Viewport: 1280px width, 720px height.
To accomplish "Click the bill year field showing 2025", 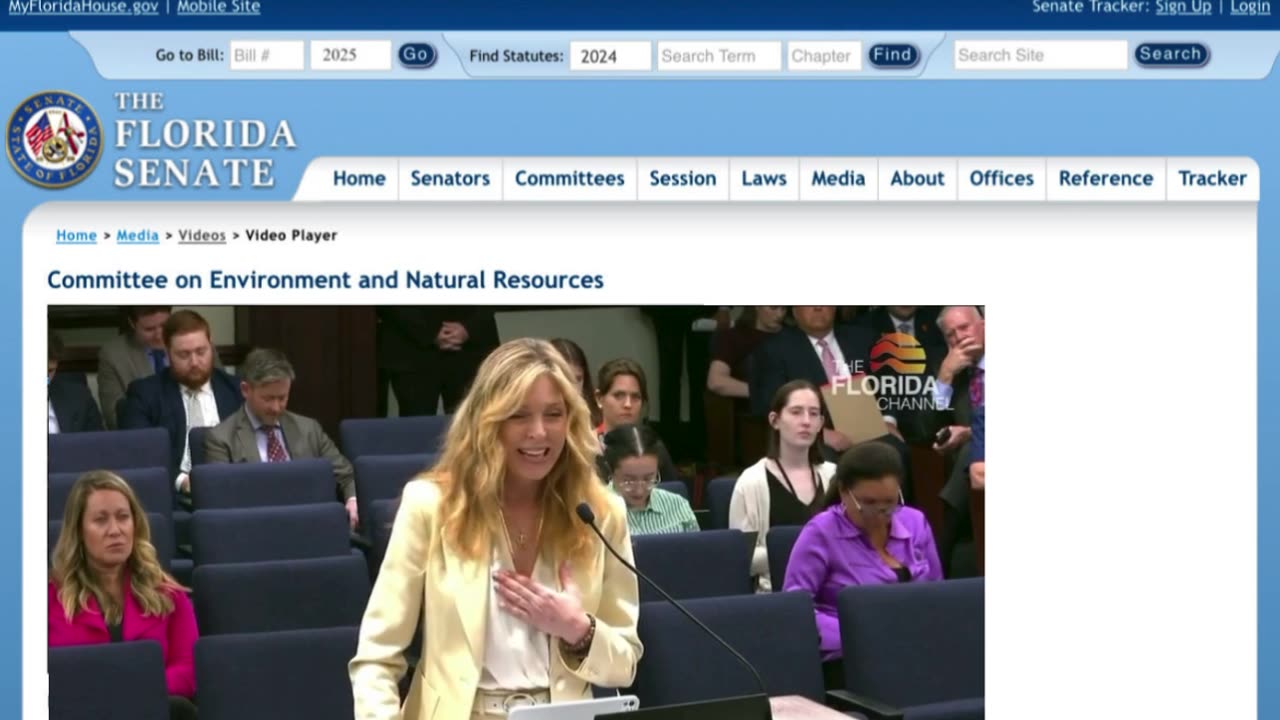I will (350, 55).
